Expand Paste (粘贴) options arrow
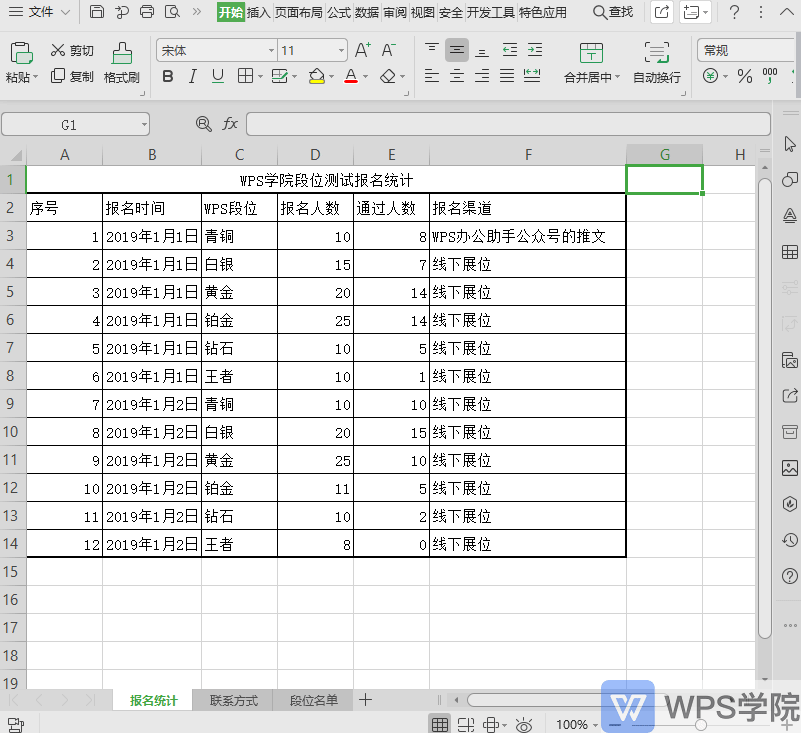 (x=35, y=78)
